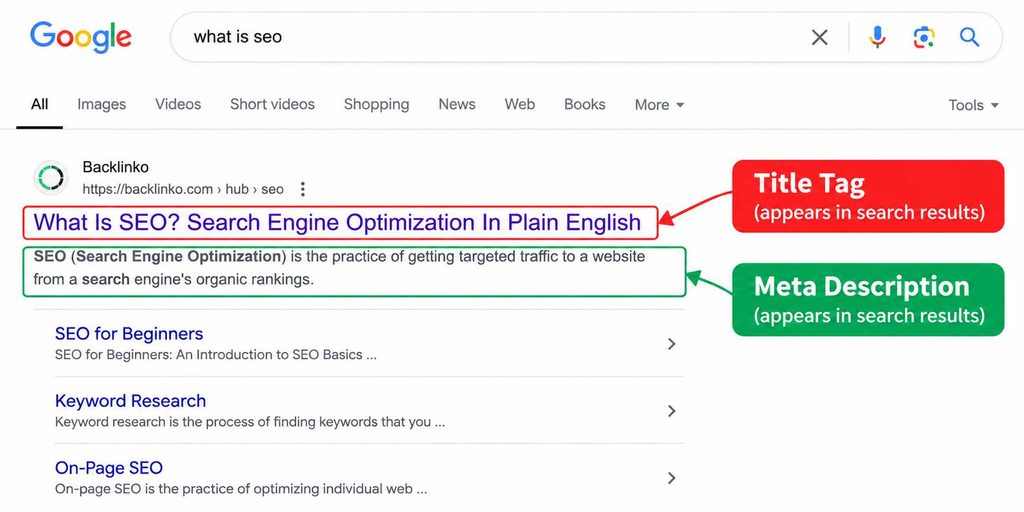This screenshot has width=1024, height=512.
Task: Expand the More dropdown
Action: (x=659, y=105)
